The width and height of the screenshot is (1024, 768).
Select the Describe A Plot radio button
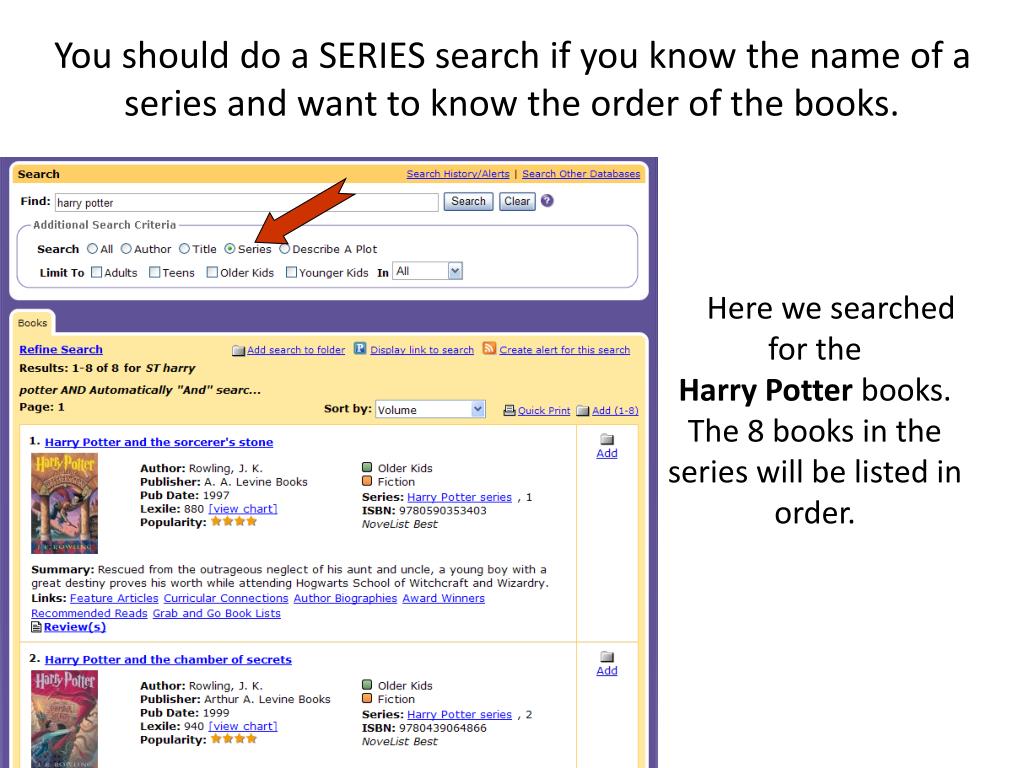(x=285, y=249)
